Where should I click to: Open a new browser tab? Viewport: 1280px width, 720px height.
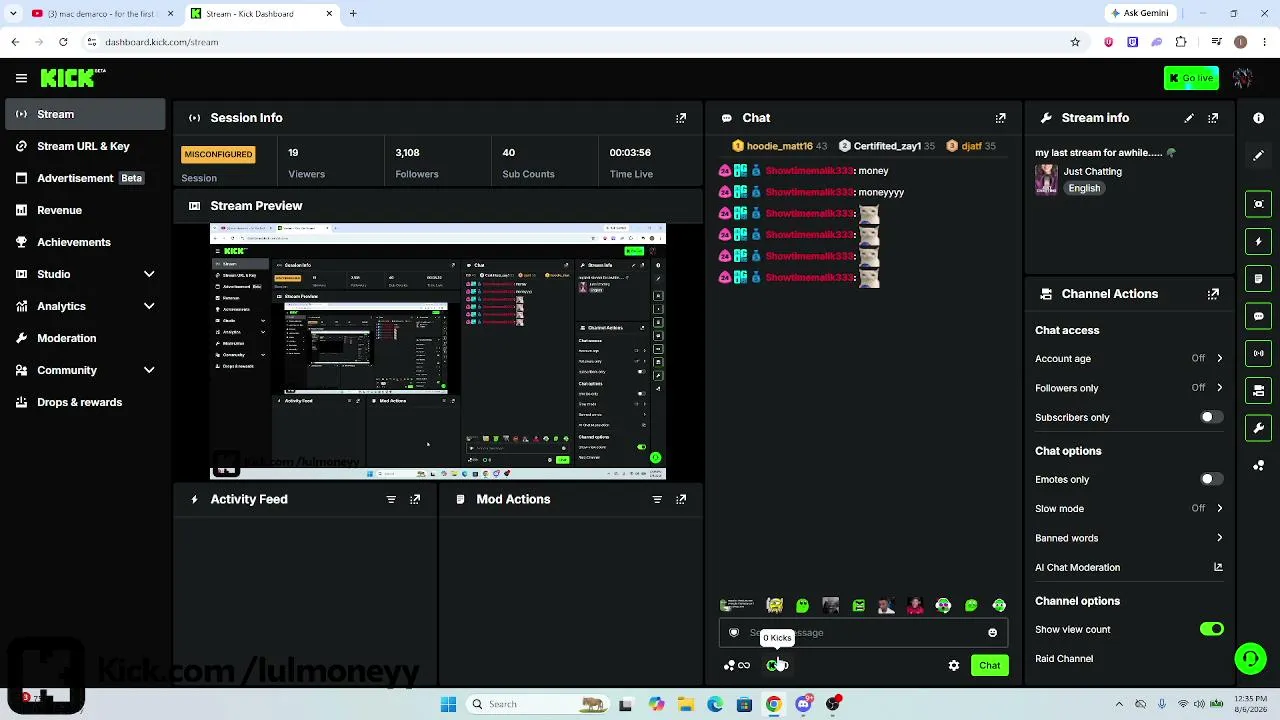pyautogui.click(x=353, y=14)
